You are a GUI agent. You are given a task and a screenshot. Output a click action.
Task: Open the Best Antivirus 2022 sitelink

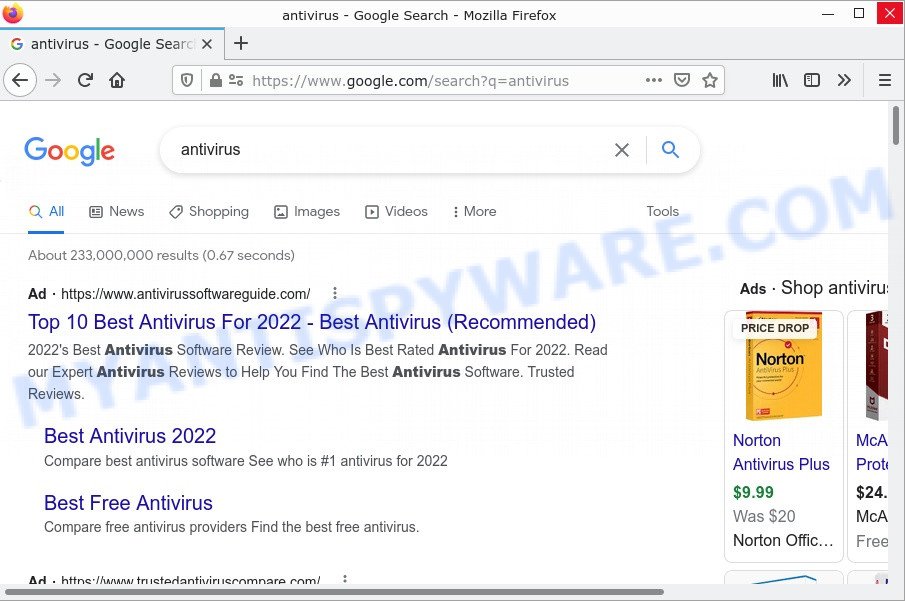coord(130,436)
